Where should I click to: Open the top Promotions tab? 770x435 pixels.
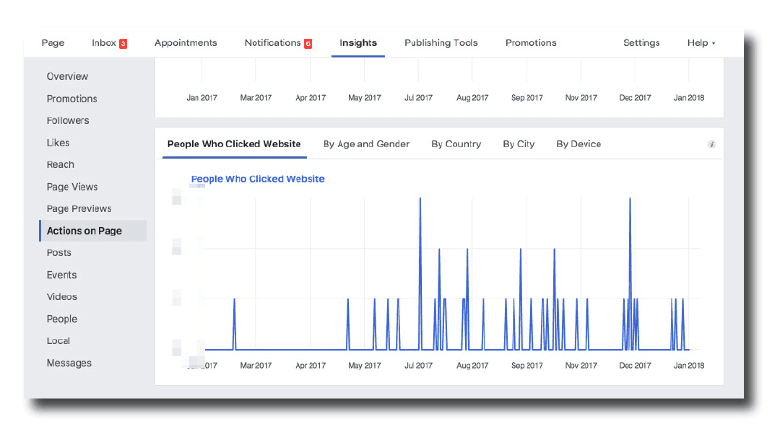(531, 43)
